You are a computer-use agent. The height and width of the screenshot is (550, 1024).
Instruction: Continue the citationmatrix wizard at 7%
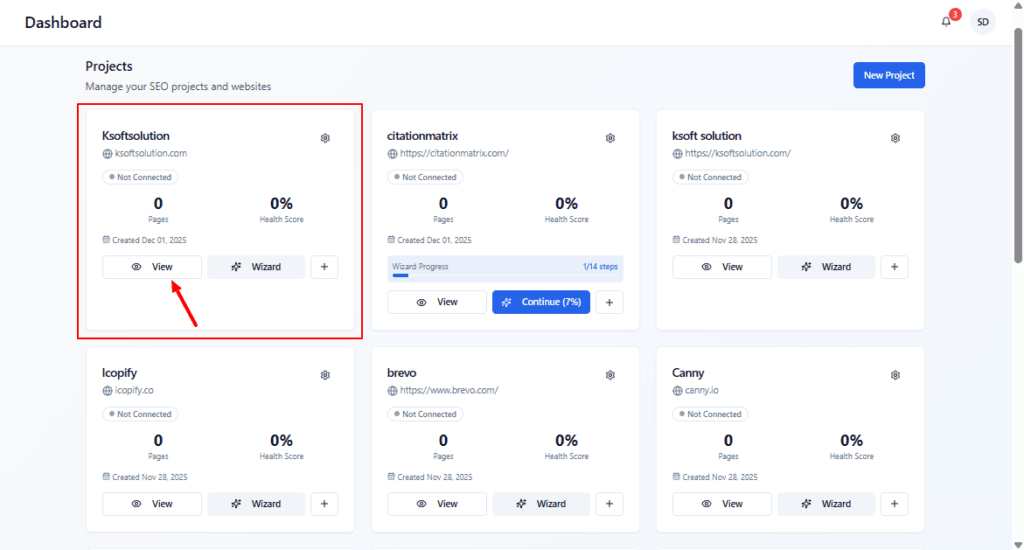point(541,302)
